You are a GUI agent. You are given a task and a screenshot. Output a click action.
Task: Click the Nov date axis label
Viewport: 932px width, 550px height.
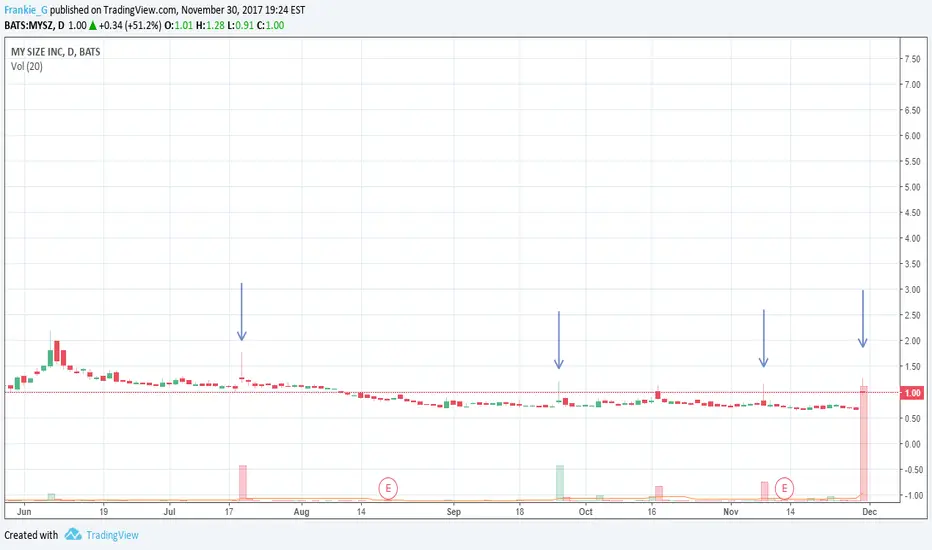tap(731, 511)
